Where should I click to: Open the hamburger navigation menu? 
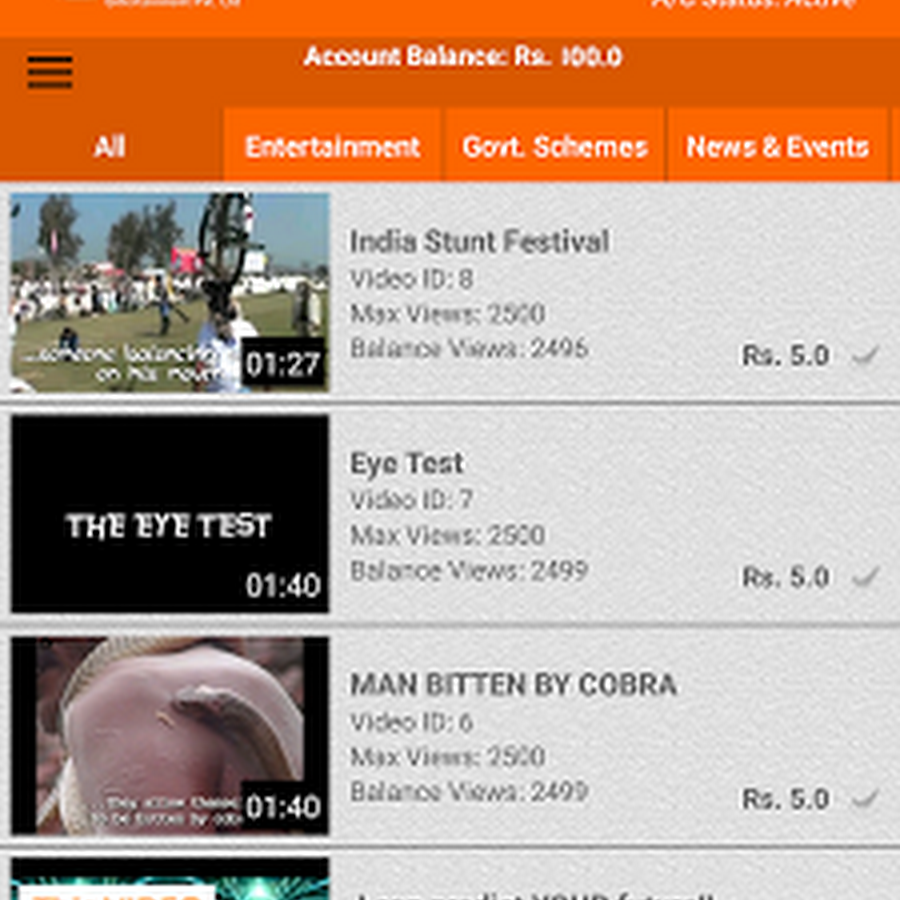(50, 72)
